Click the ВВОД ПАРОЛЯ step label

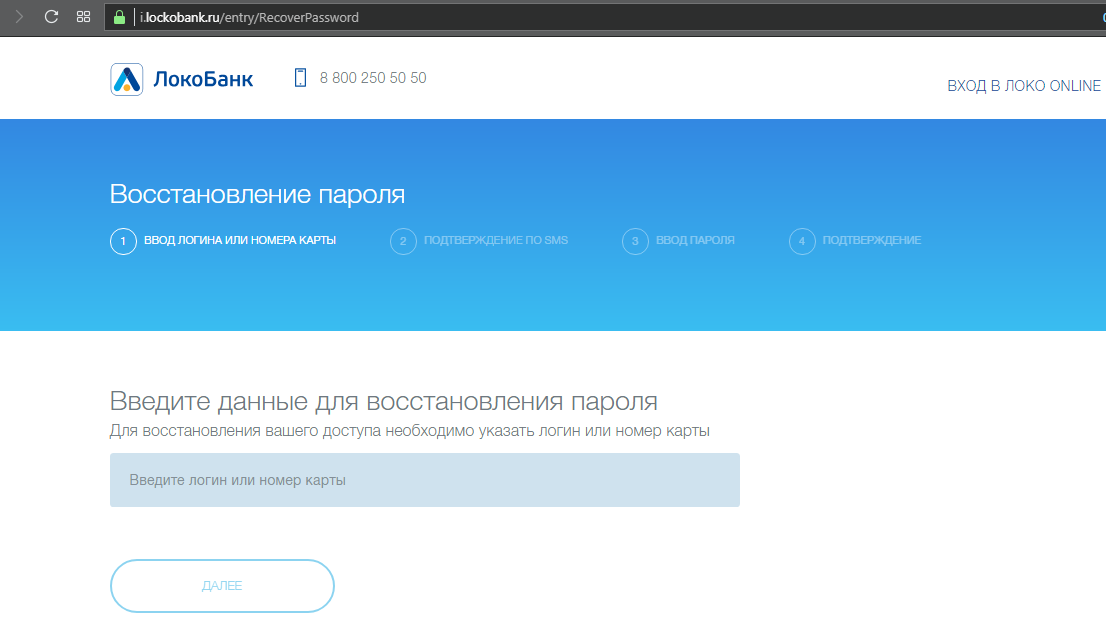[x=695, y=241]
